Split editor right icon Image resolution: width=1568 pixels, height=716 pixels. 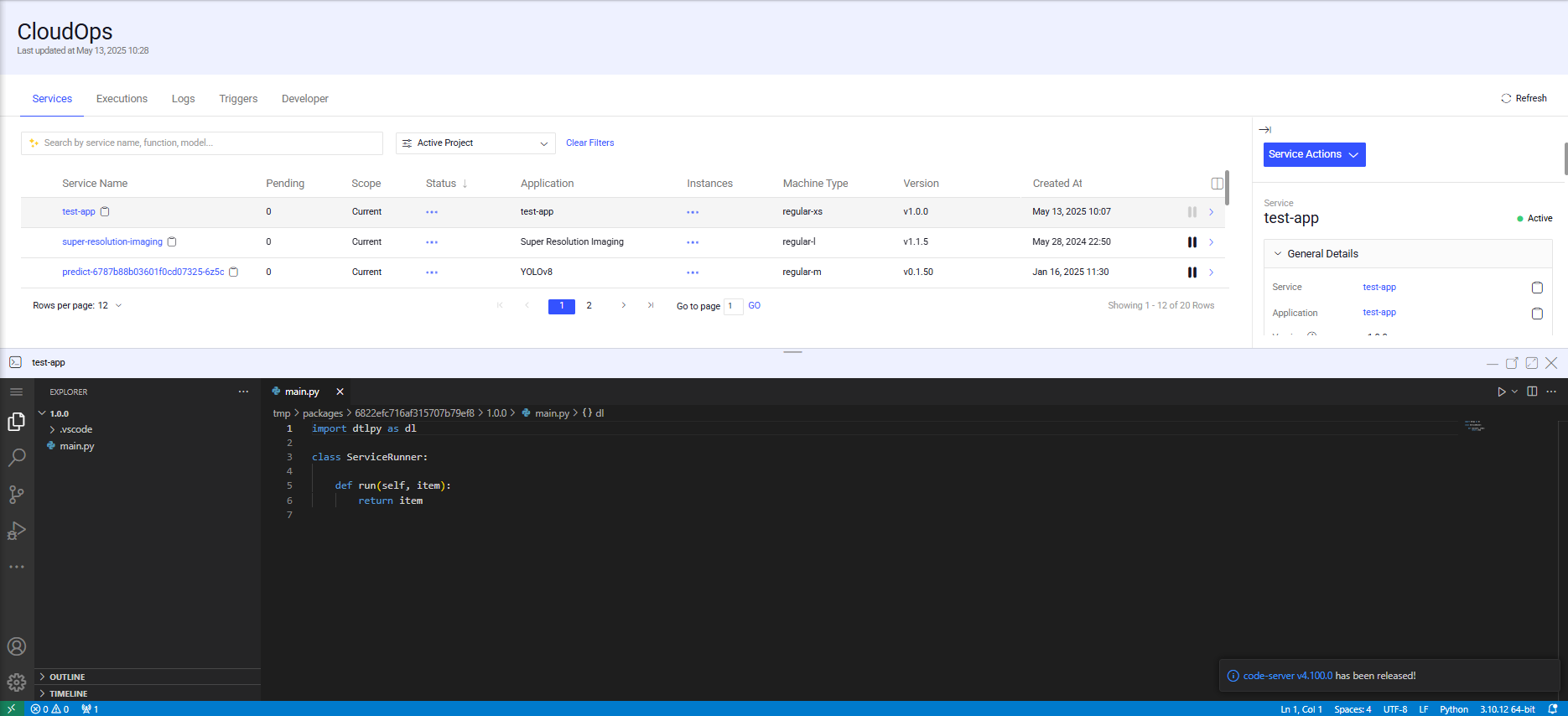tap(1532, 392)
